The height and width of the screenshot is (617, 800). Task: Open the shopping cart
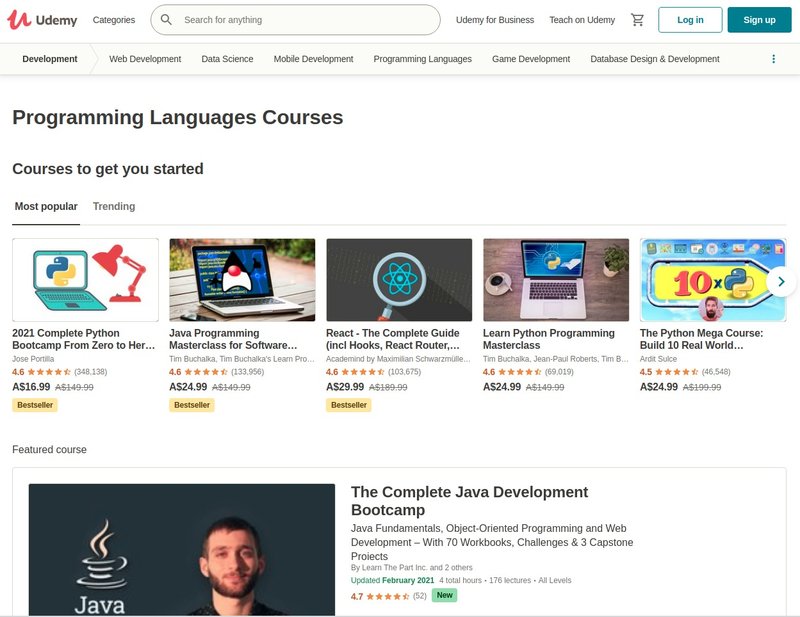(x=637, y=20)
